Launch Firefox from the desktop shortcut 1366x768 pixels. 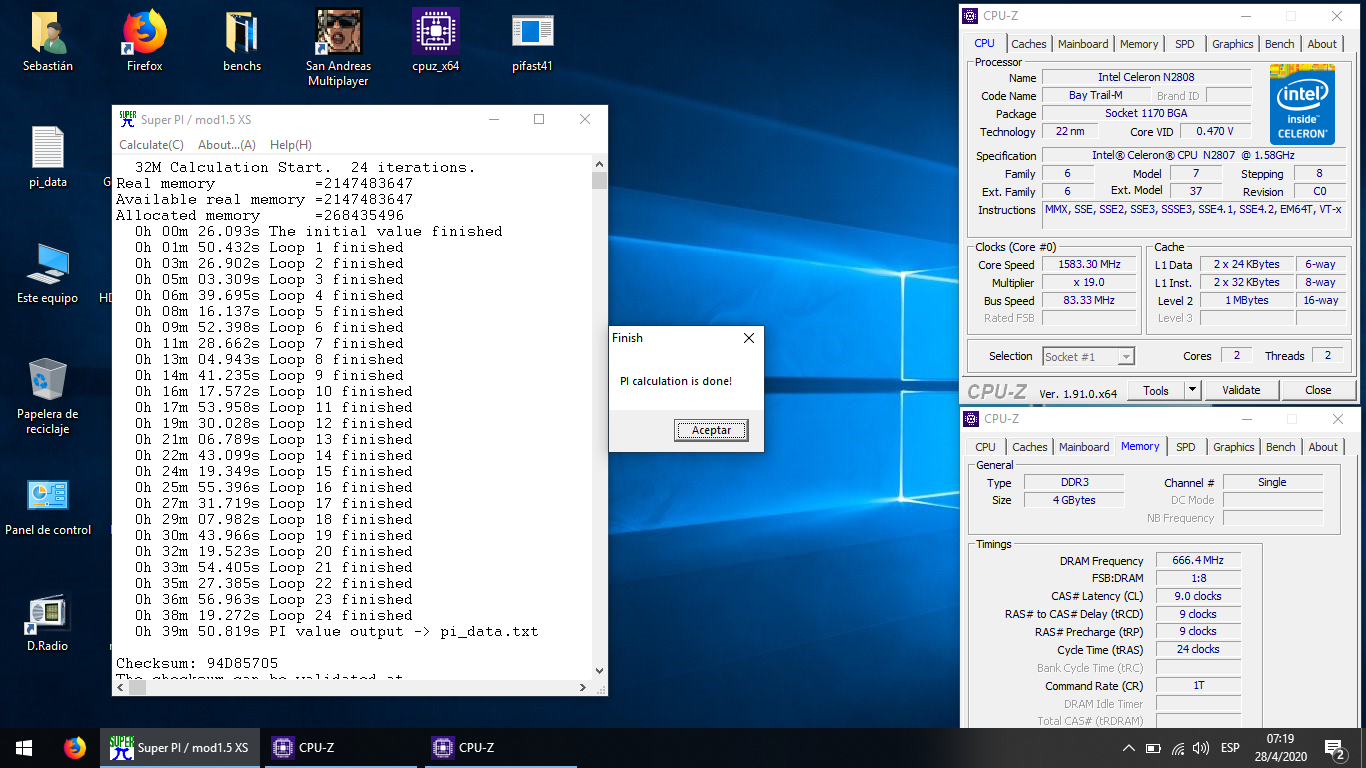click(x=144, y=41)
